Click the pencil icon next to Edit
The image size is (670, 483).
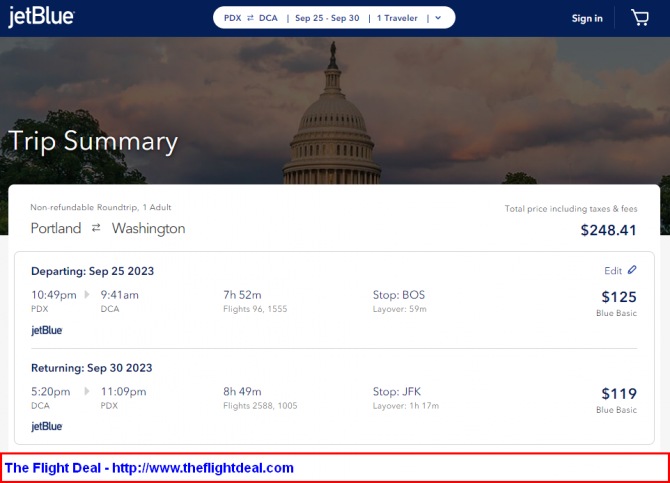pyautogui.click(x=632, y=270)
